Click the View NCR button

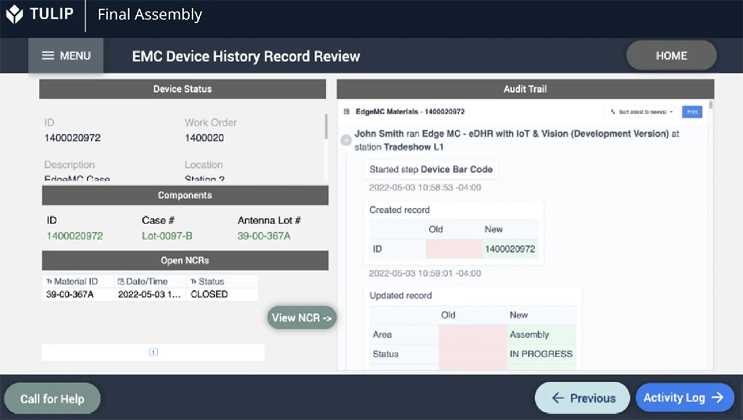point(302,318)
